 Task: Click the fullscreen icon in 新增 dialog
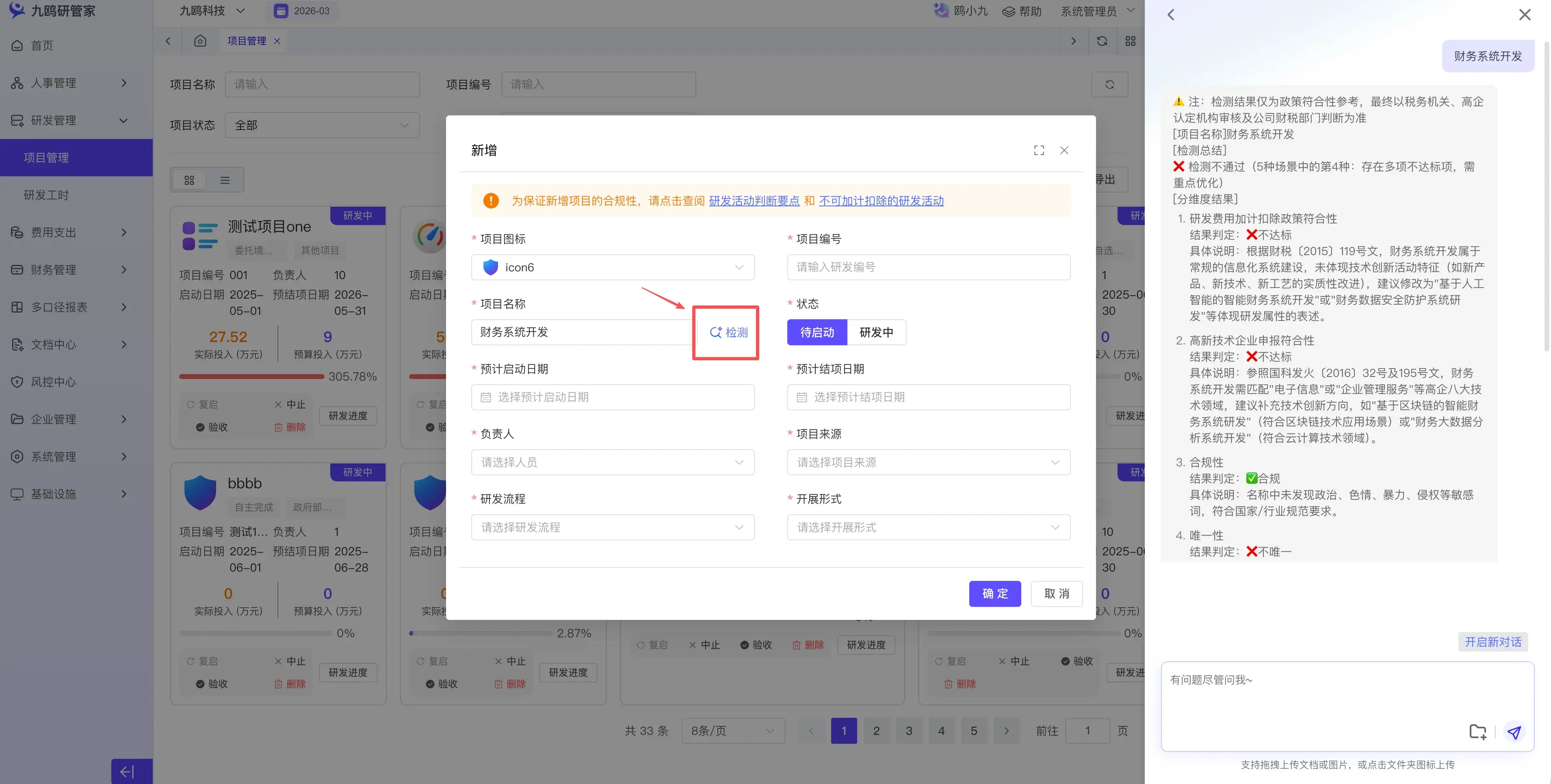pos(1039,150)
